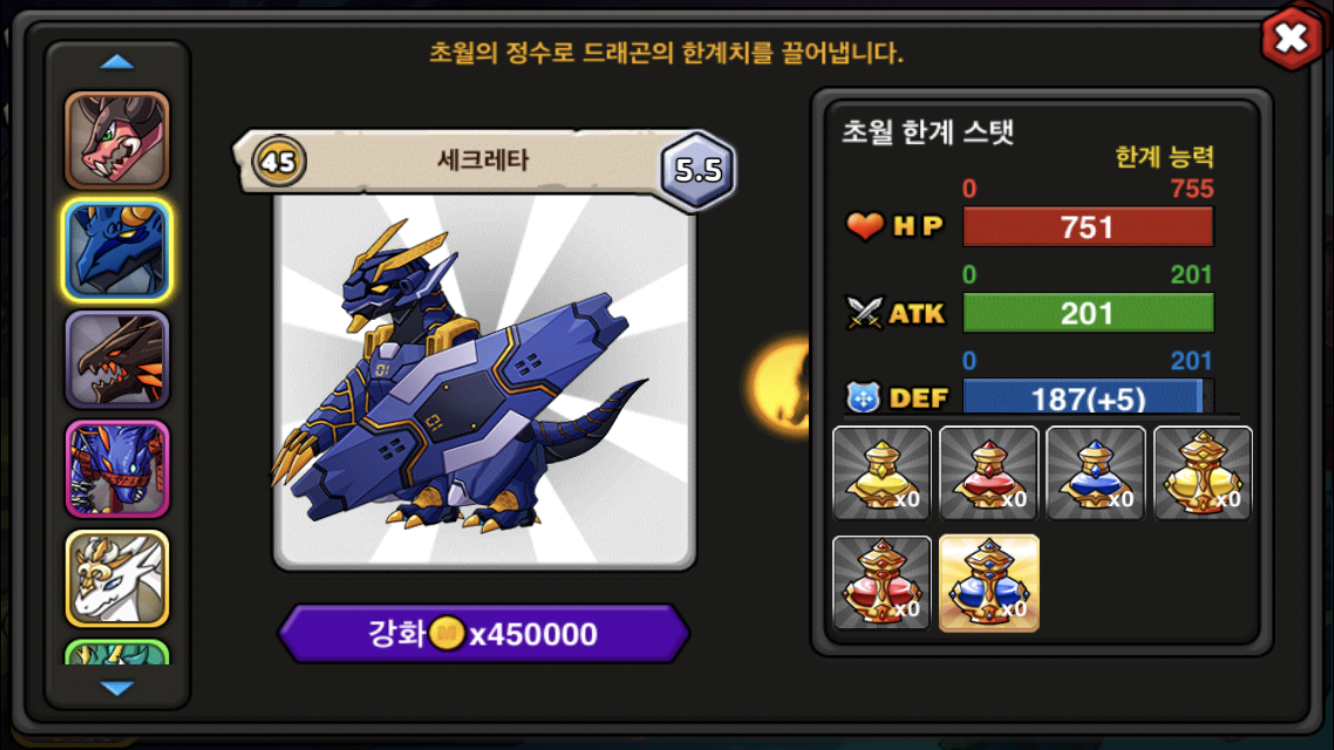Select the first small yellow essence potion
This screenshot has width=1334, height=750.
(882, 473)
